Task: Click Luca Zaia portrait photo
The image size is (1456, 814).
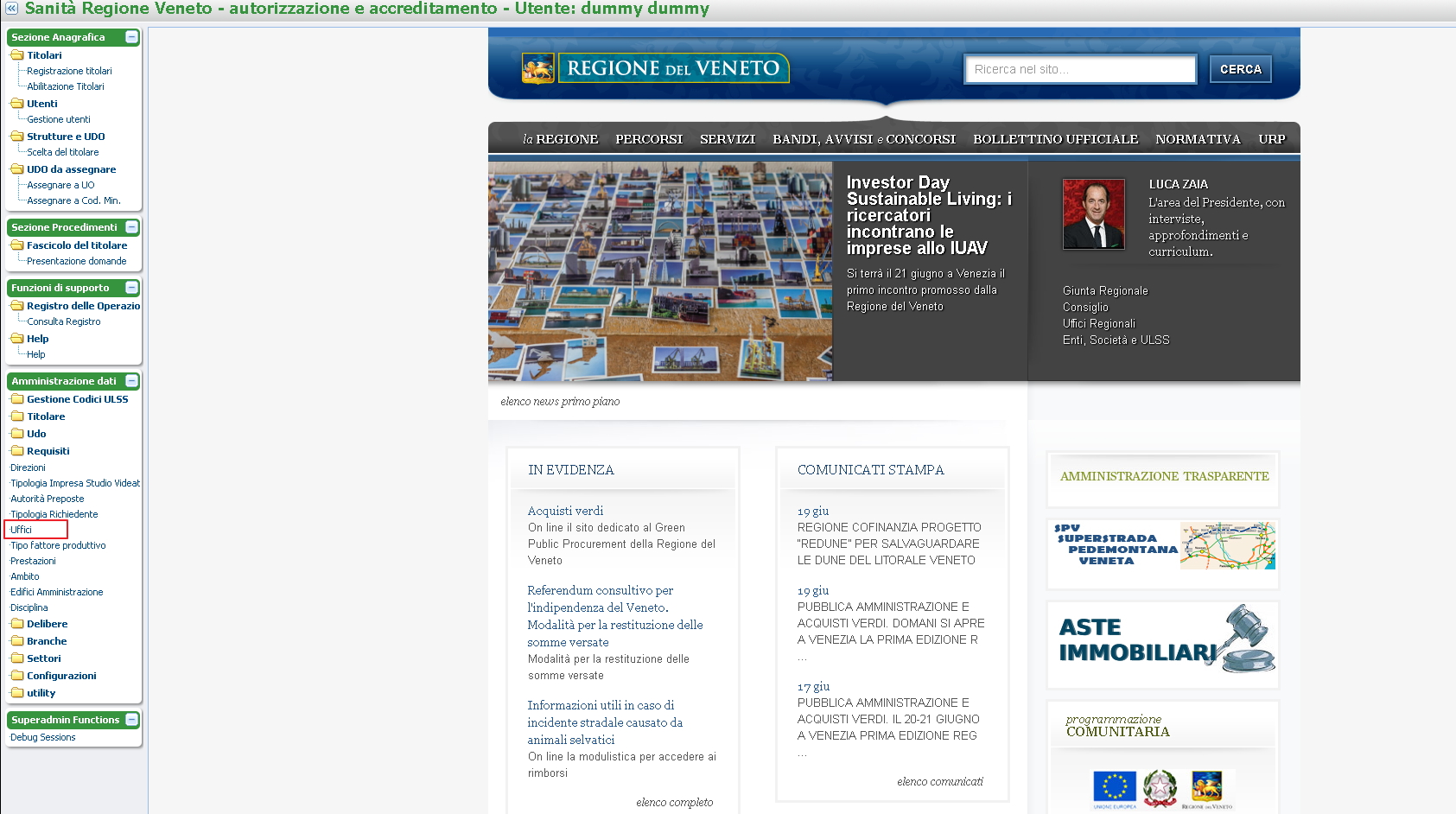Action: (1093, 213)
